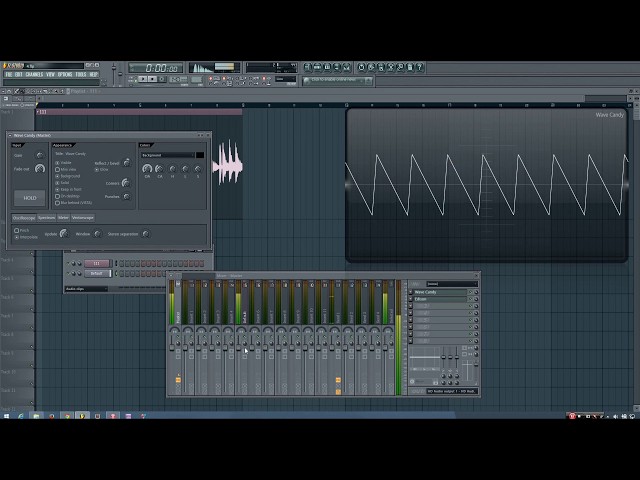This screenshot has width=640, height=480.
Task: Click the browser view shortcut icon
Action: (337, 67)
